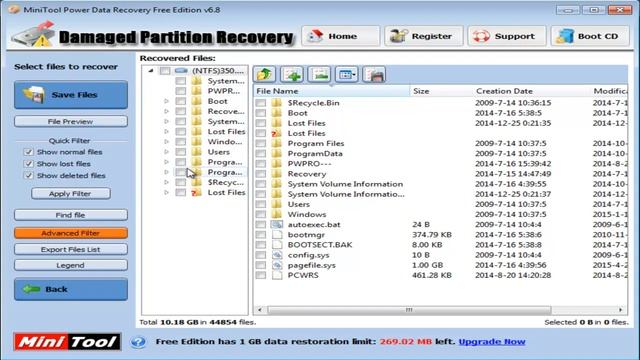Collapse the NTFS root tree node
The height and width of the screenshot is (360, 640).
coord(151,71)
